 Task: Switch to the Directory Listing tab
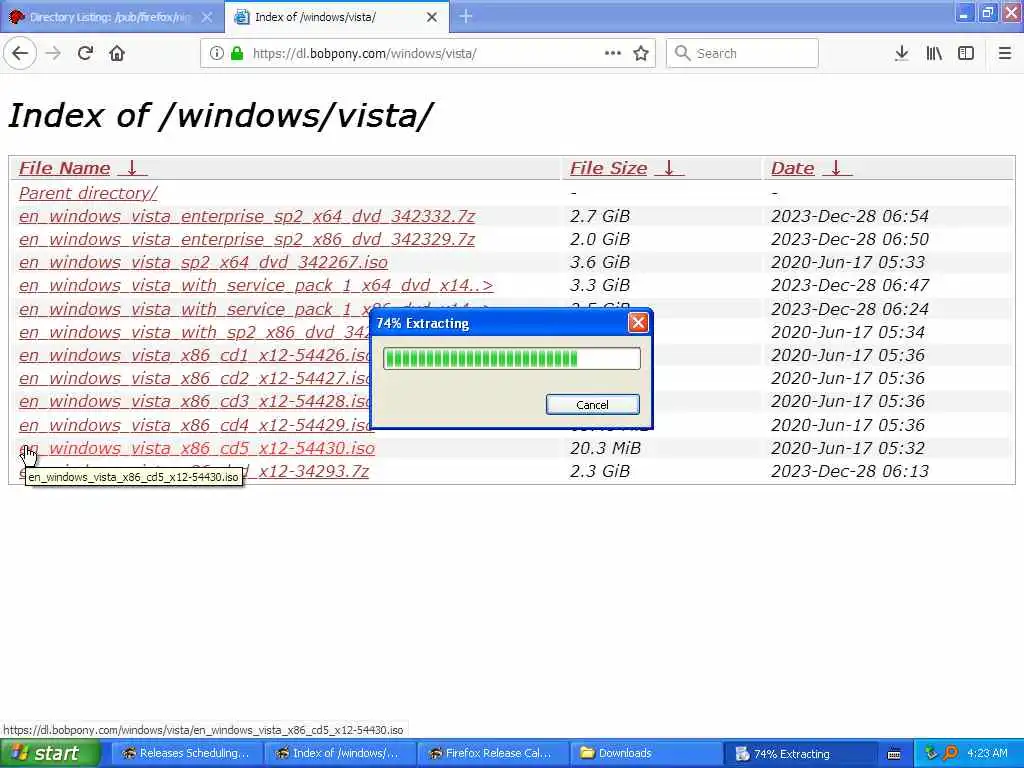pyautogui.click(x=112, y=17)
